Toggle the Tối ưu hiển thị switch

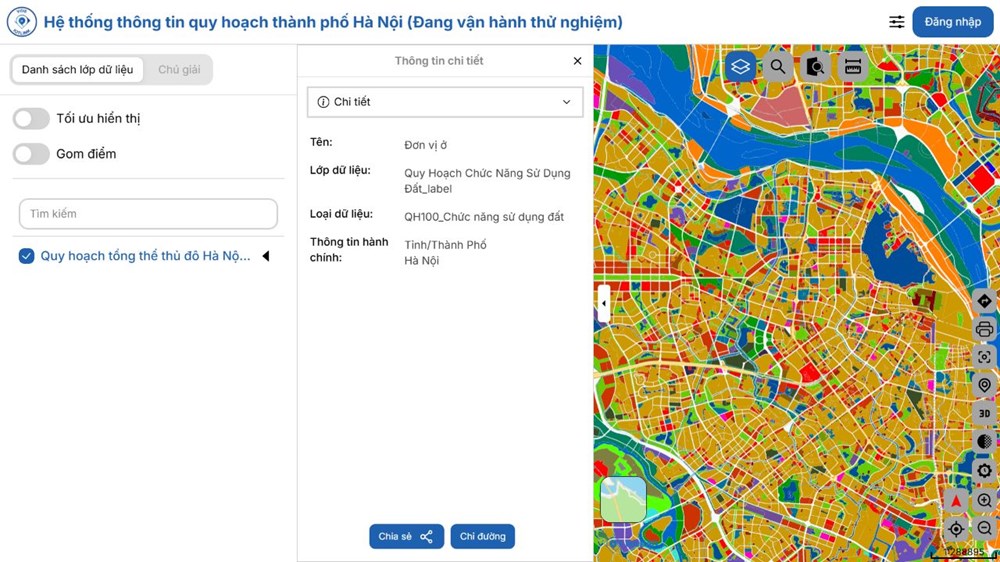click(x=31, y=119)
